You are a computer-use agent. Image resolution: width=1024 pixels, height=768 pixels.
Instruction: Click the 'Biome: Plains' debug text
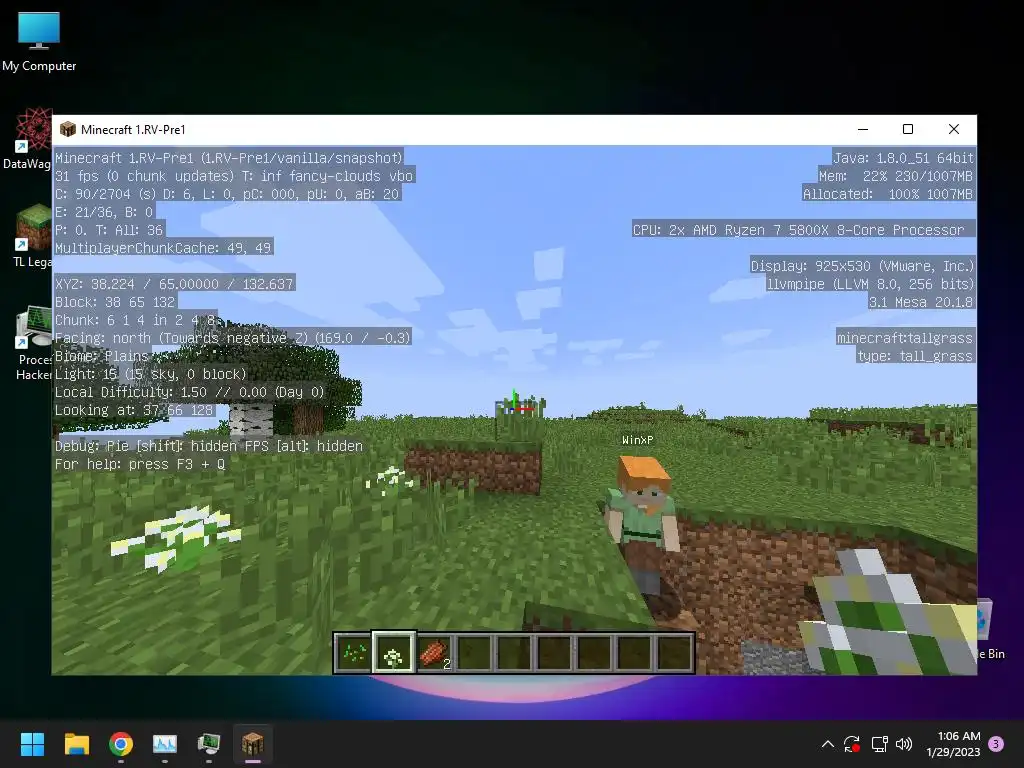tap(101, 356)
